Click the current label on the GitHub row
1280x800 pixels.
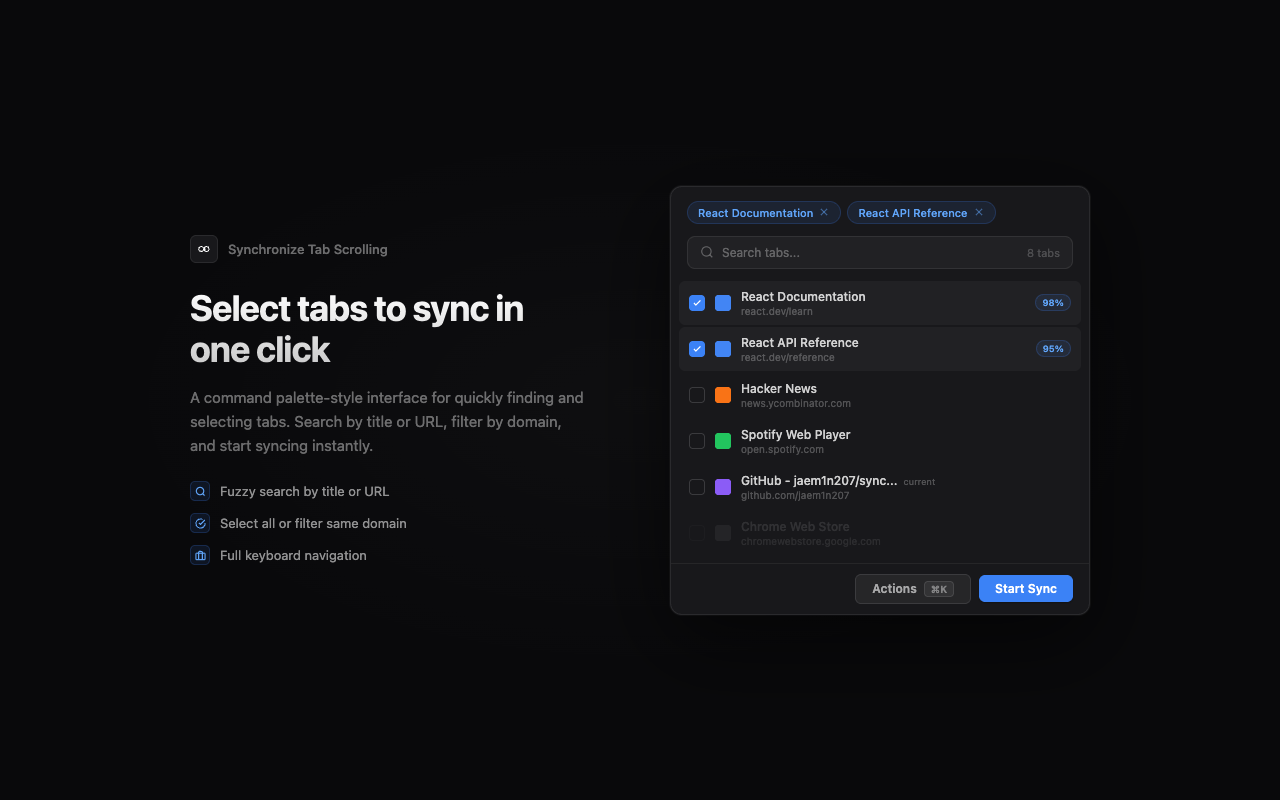coord(919,482)
